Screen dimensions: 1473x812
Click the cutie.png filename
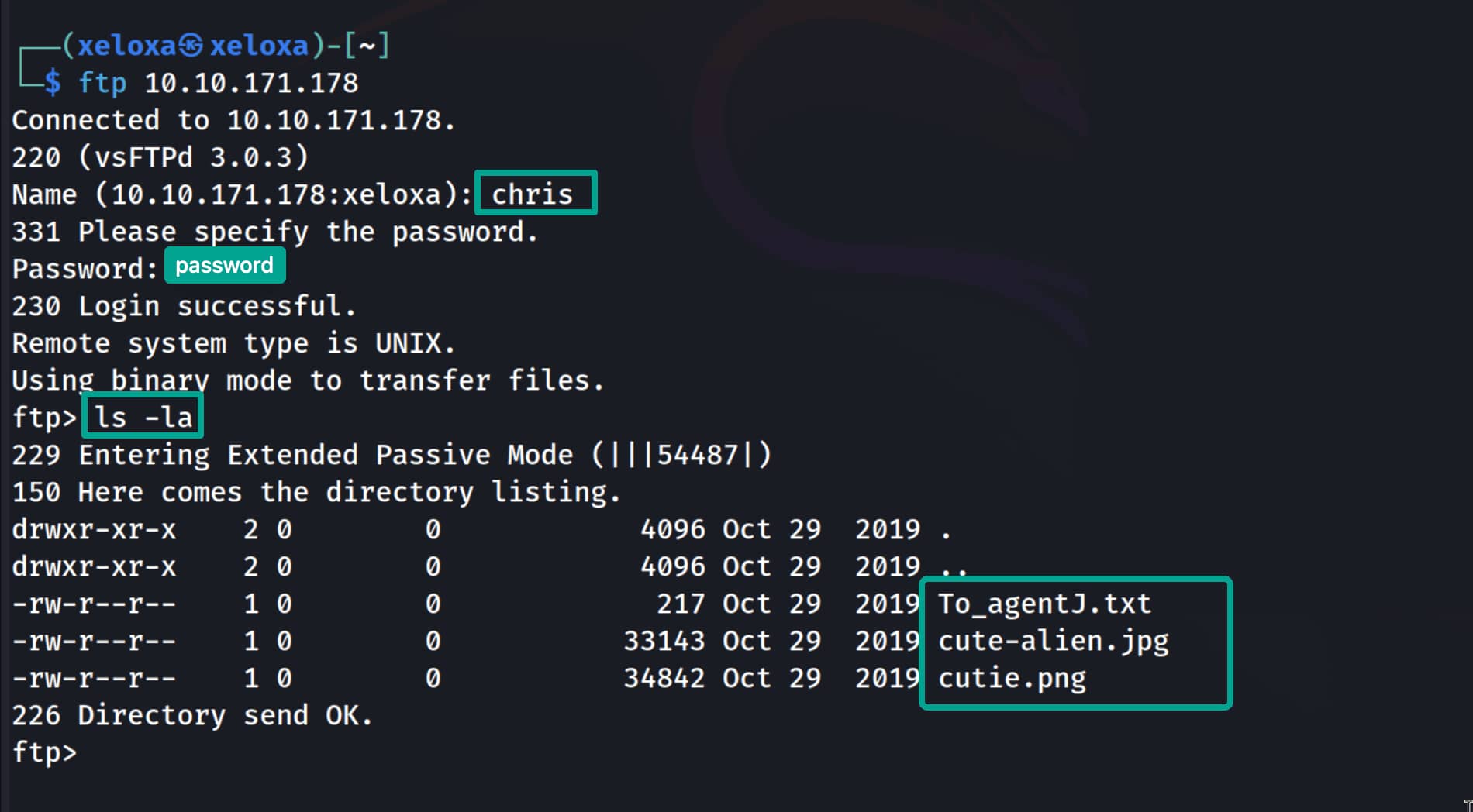pos(1012,678)
